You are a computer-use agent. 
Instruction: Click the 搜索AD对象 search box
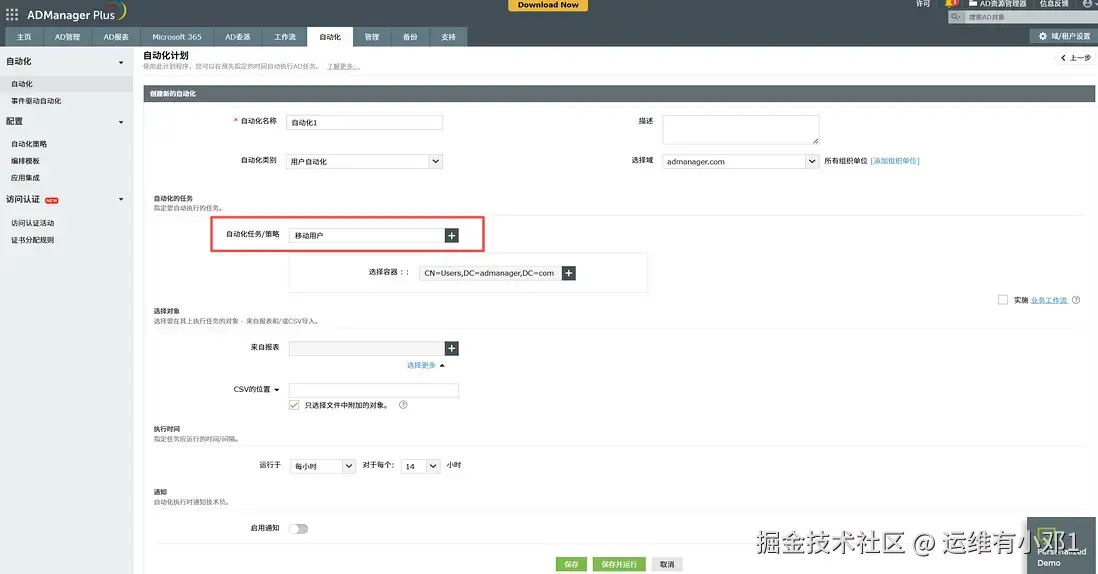[x=1029, y=17]
